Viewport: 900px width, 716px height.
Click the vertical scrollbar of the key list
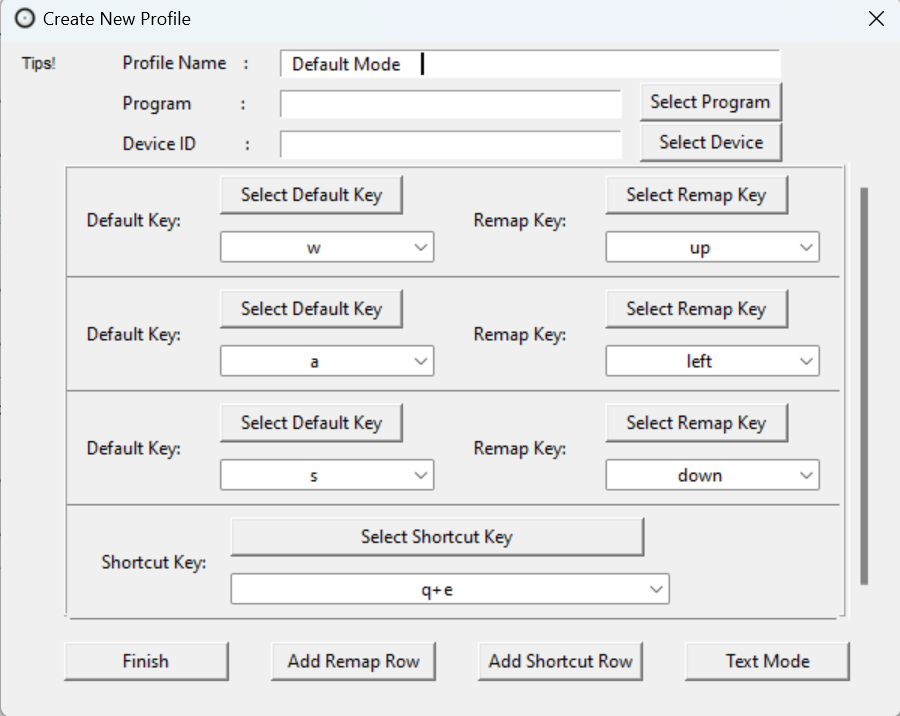tap(864, 385)
